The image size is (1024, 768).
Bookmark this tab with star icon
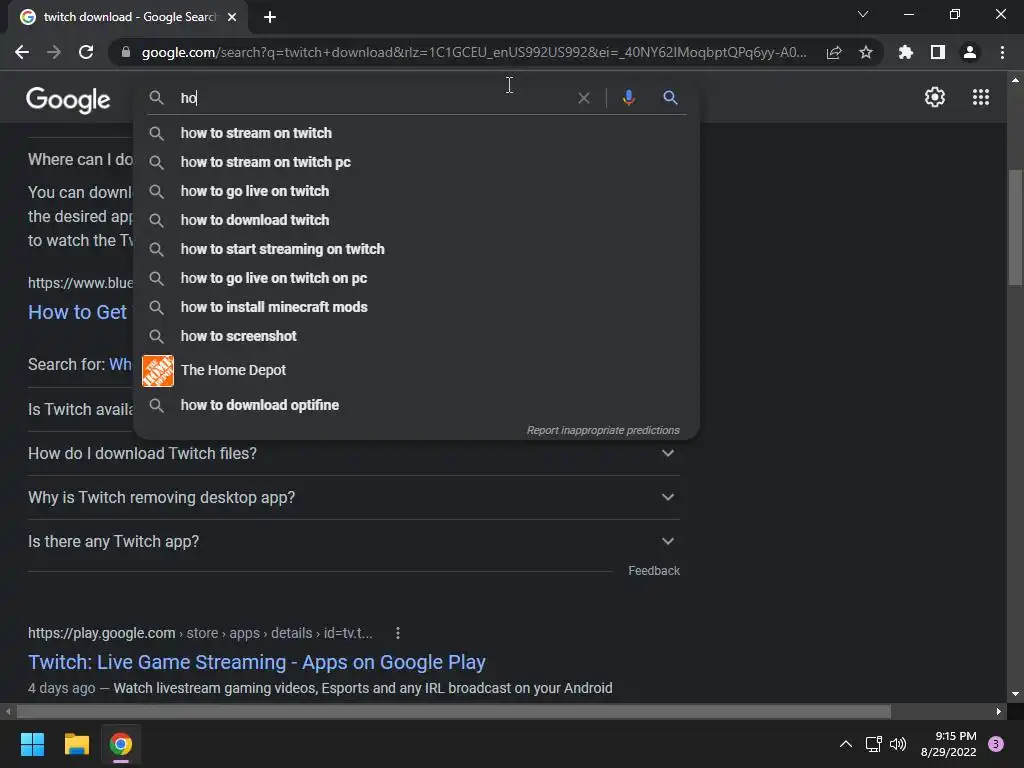866,52
